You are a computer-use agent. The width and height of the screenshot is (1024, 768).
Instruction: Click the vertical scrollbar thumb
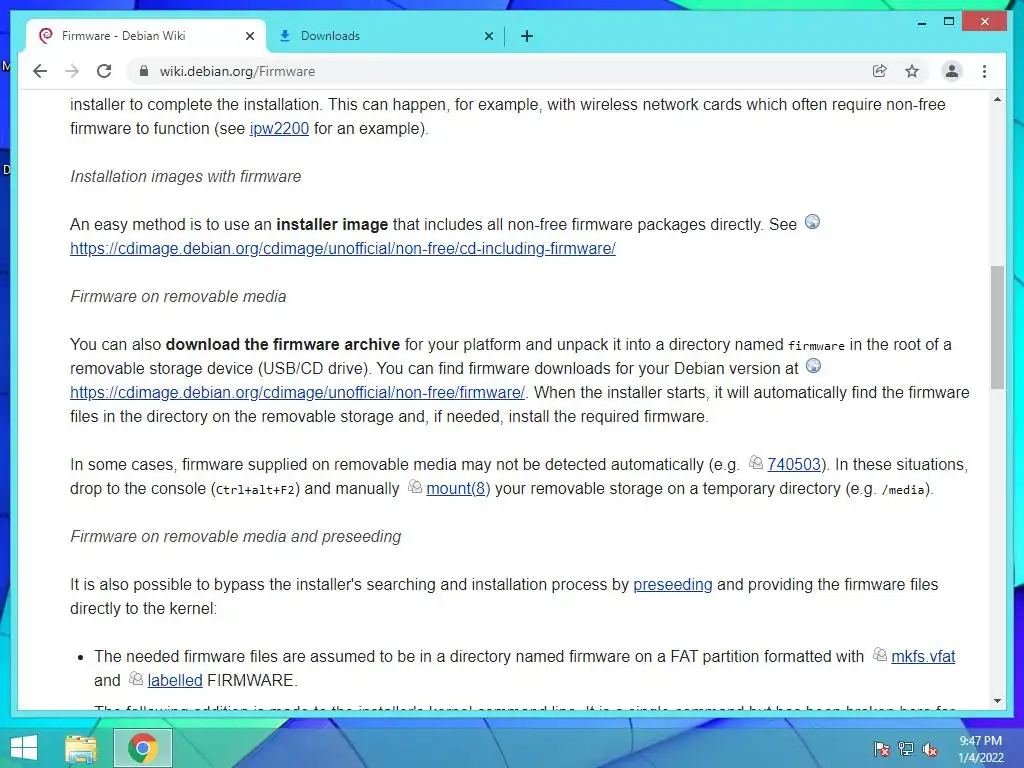[997, 327]
